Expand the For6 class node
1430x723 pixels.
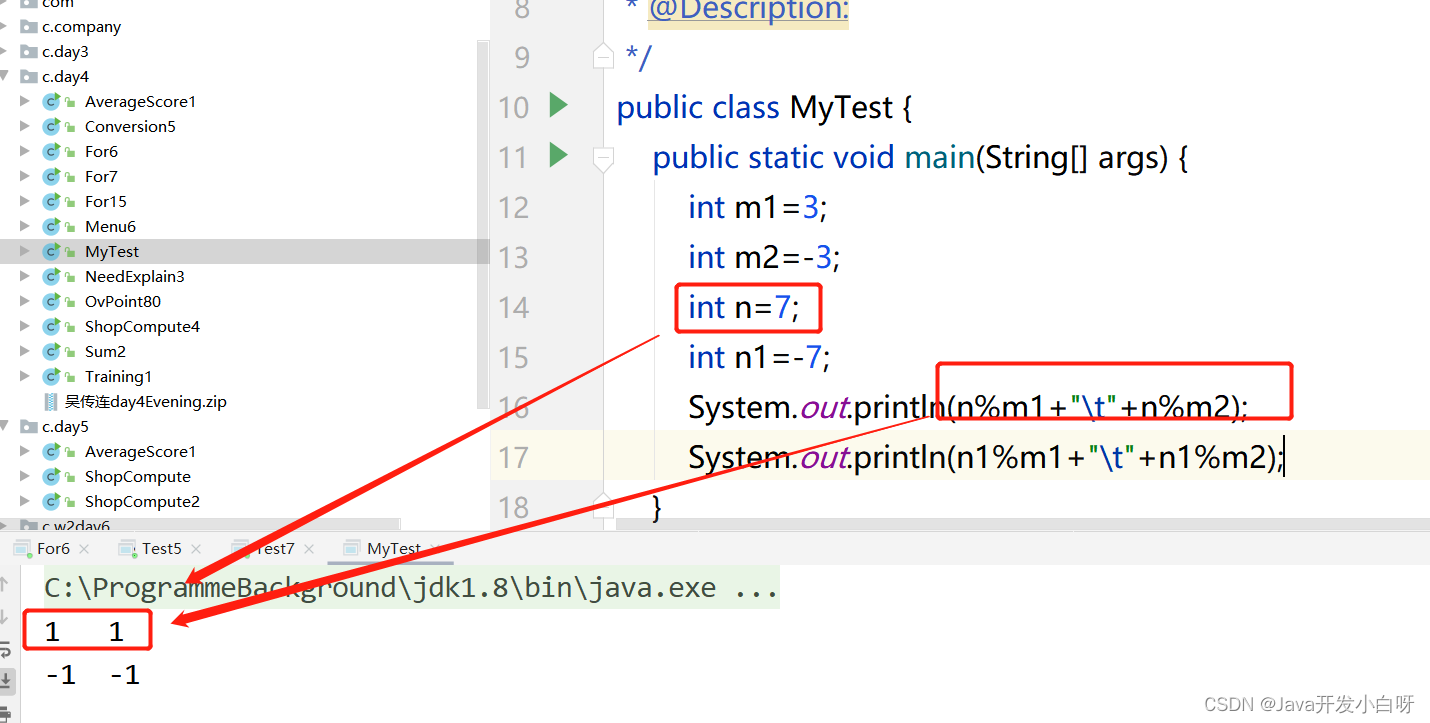point(25,152)
